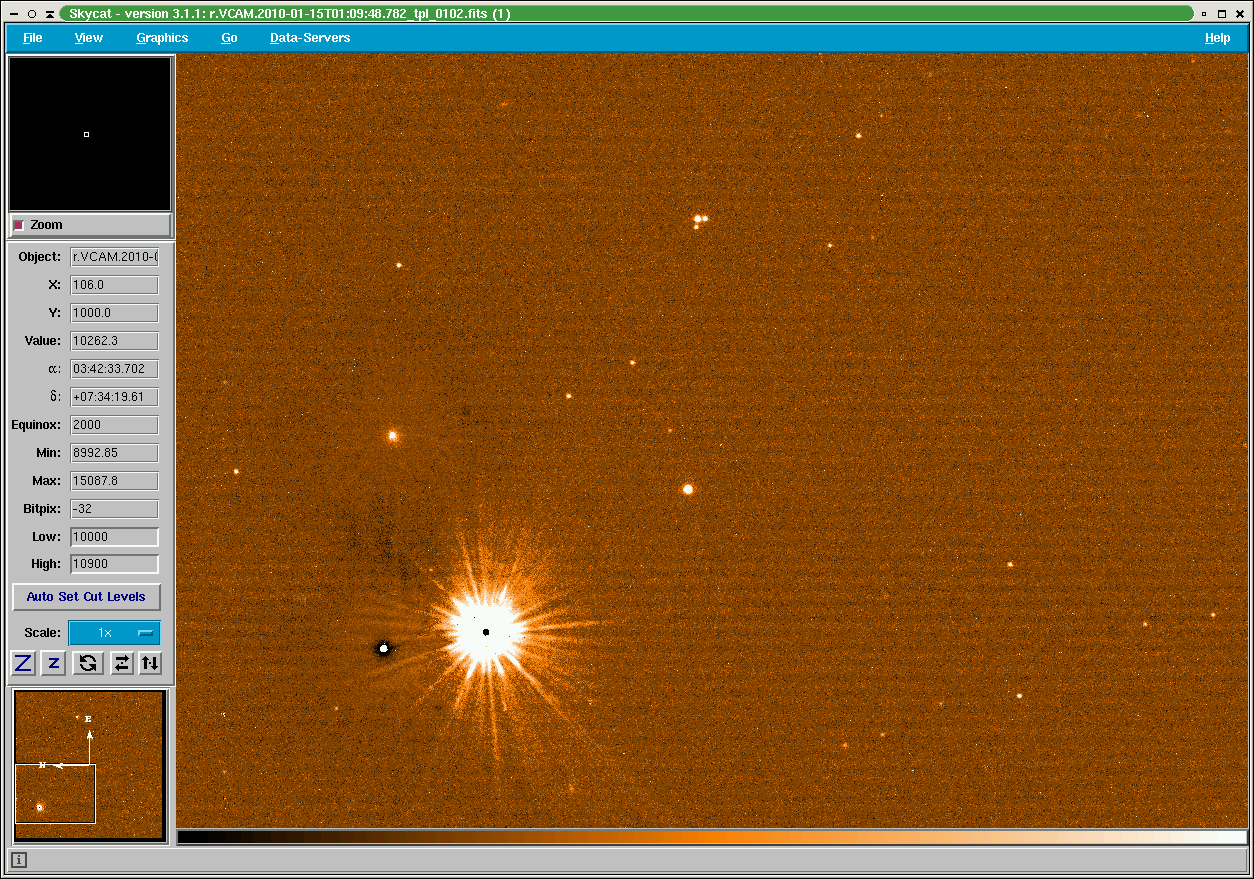Click the rotate image icon
Screen dimensions: 1254x879
[x=88, y=663]
